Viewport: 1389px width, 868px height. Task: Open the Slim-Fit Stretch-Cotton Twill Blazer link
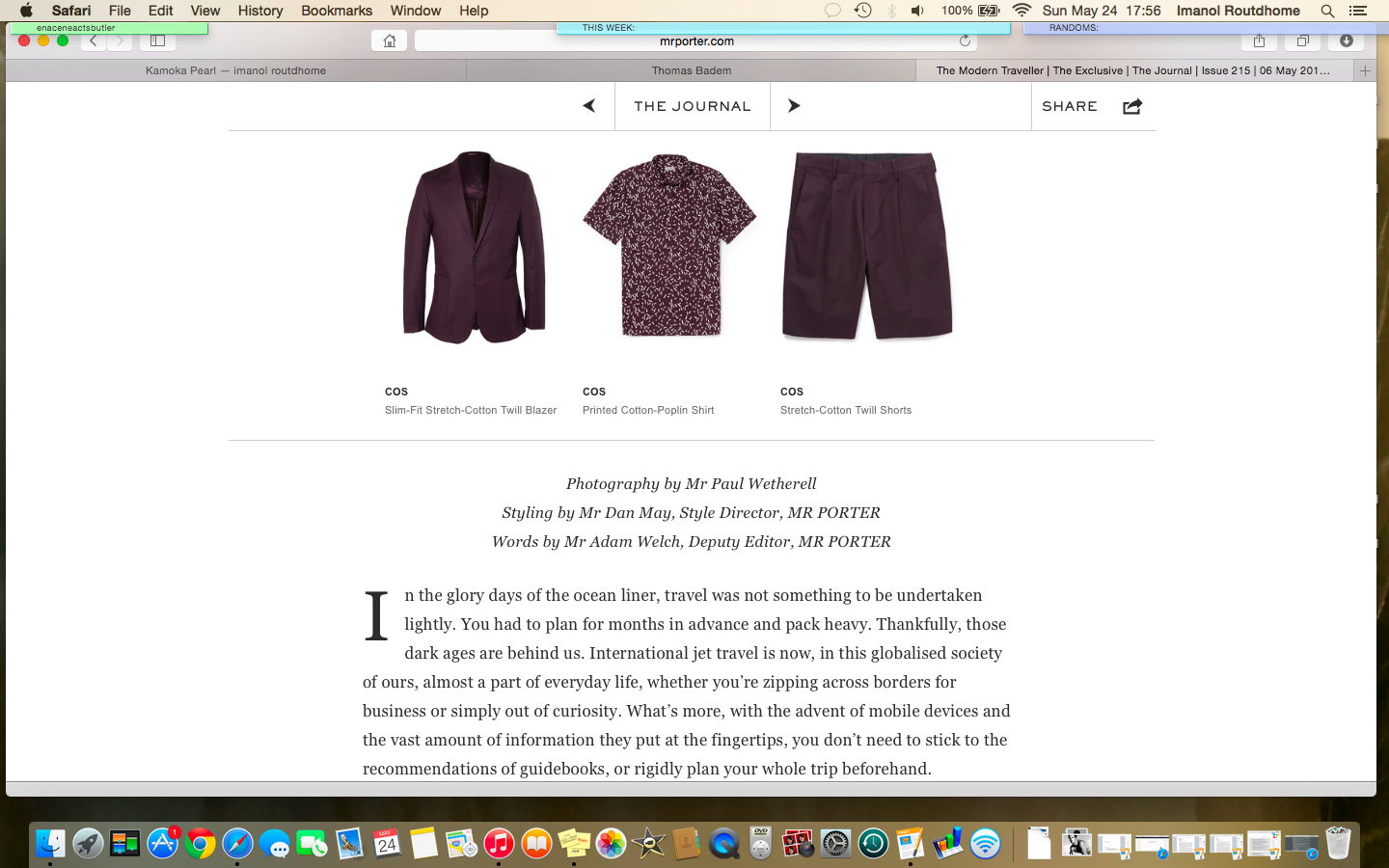[x=471, y=410]
